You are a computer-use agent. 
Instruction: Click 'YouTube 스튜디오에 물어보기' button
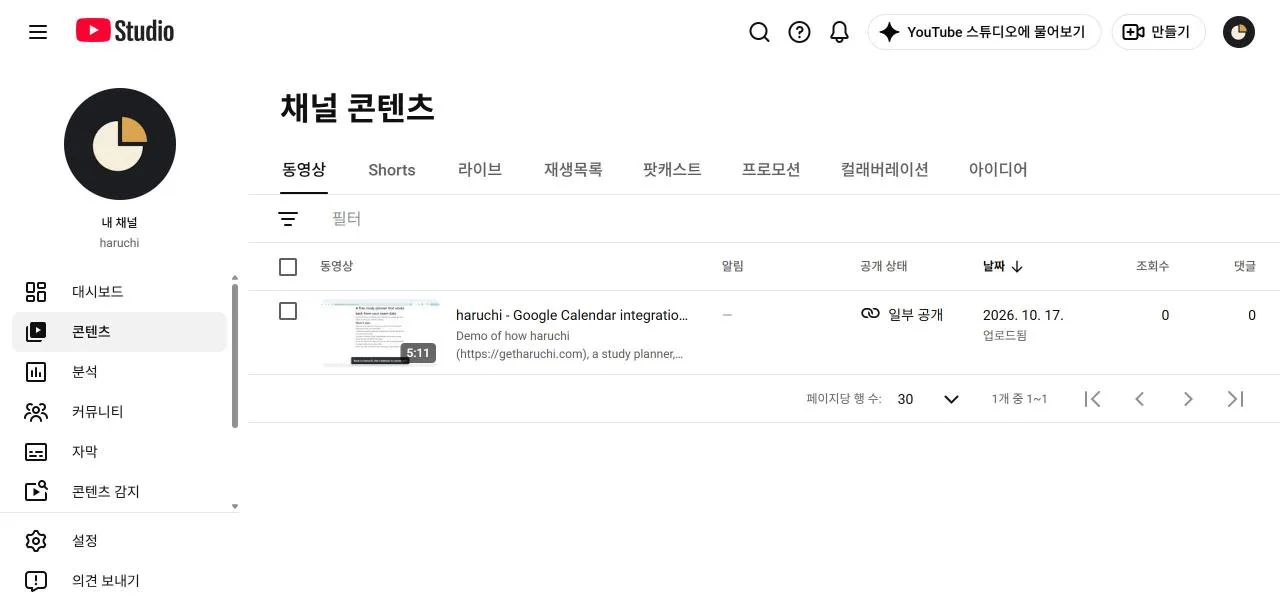pos(984,32)
